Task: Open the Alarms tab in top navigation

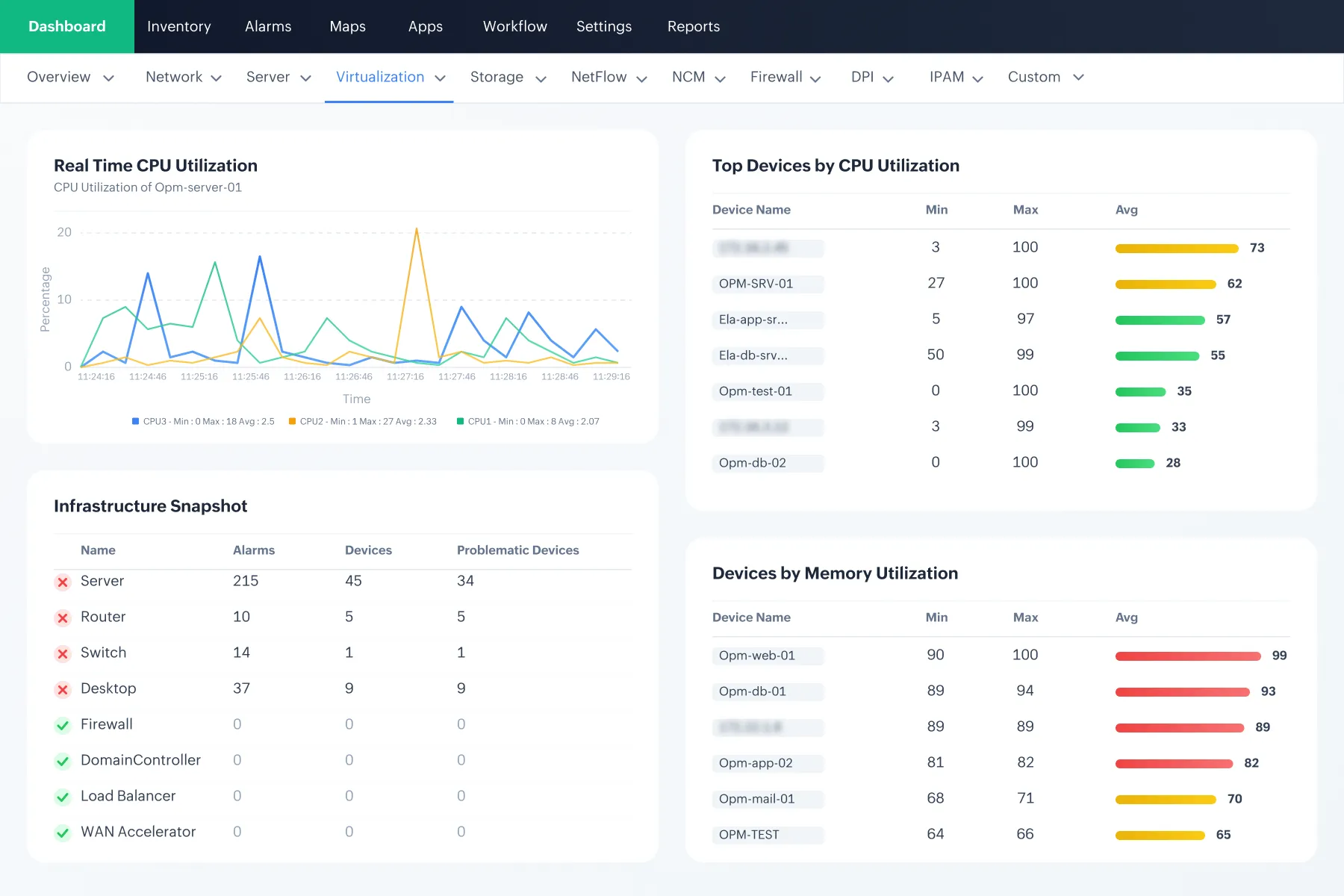Action: [x=268, y=27]
